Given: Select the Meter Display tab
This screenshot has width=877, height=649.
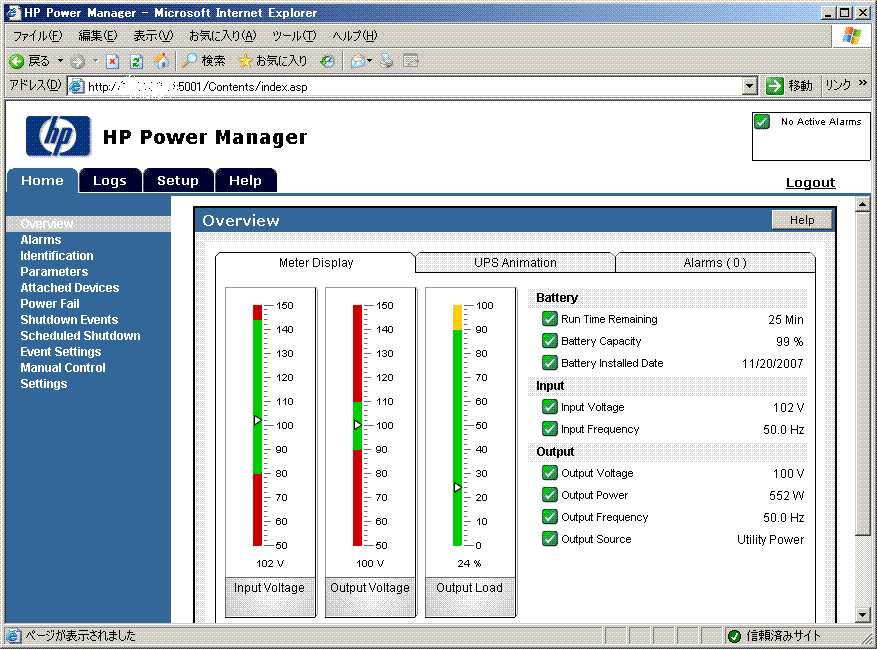Looking at the screenshot, I should pyautogui.click(x=316, y=263).
